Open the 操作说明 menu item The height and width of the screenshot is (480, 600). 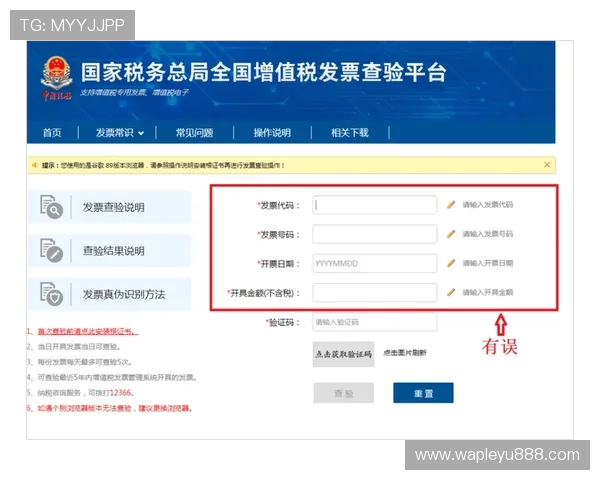[x=272, y=133]
